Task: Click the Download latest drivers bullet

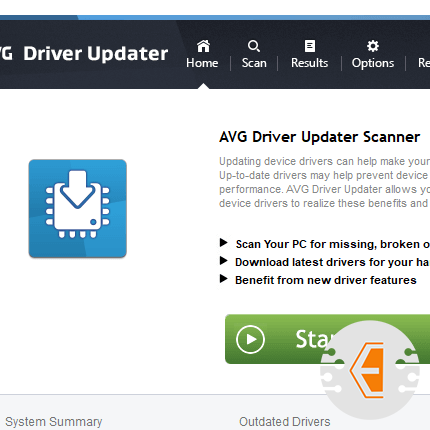Action: coord(324,262)
